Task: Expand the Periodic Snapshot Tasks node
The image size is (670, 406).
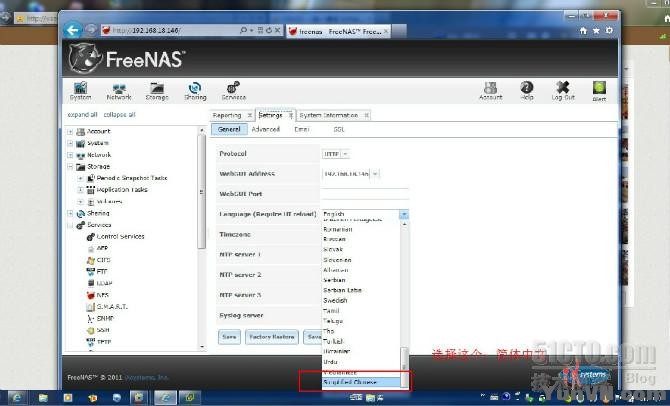Action: pyautogui.click(x=80, y=178)
